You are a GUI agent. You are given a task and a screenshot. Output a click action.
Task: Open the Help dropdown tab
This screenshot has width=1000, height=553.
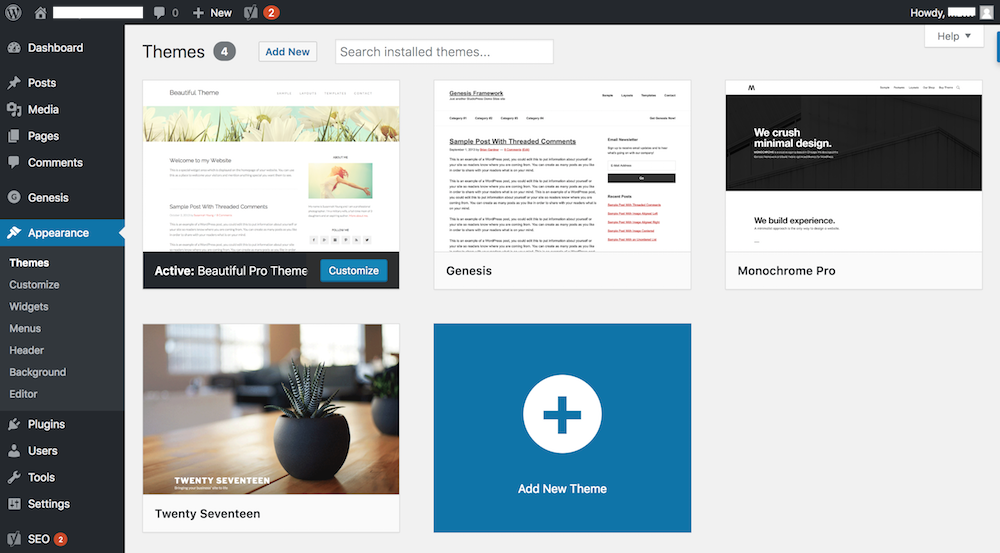pos(953,36)
